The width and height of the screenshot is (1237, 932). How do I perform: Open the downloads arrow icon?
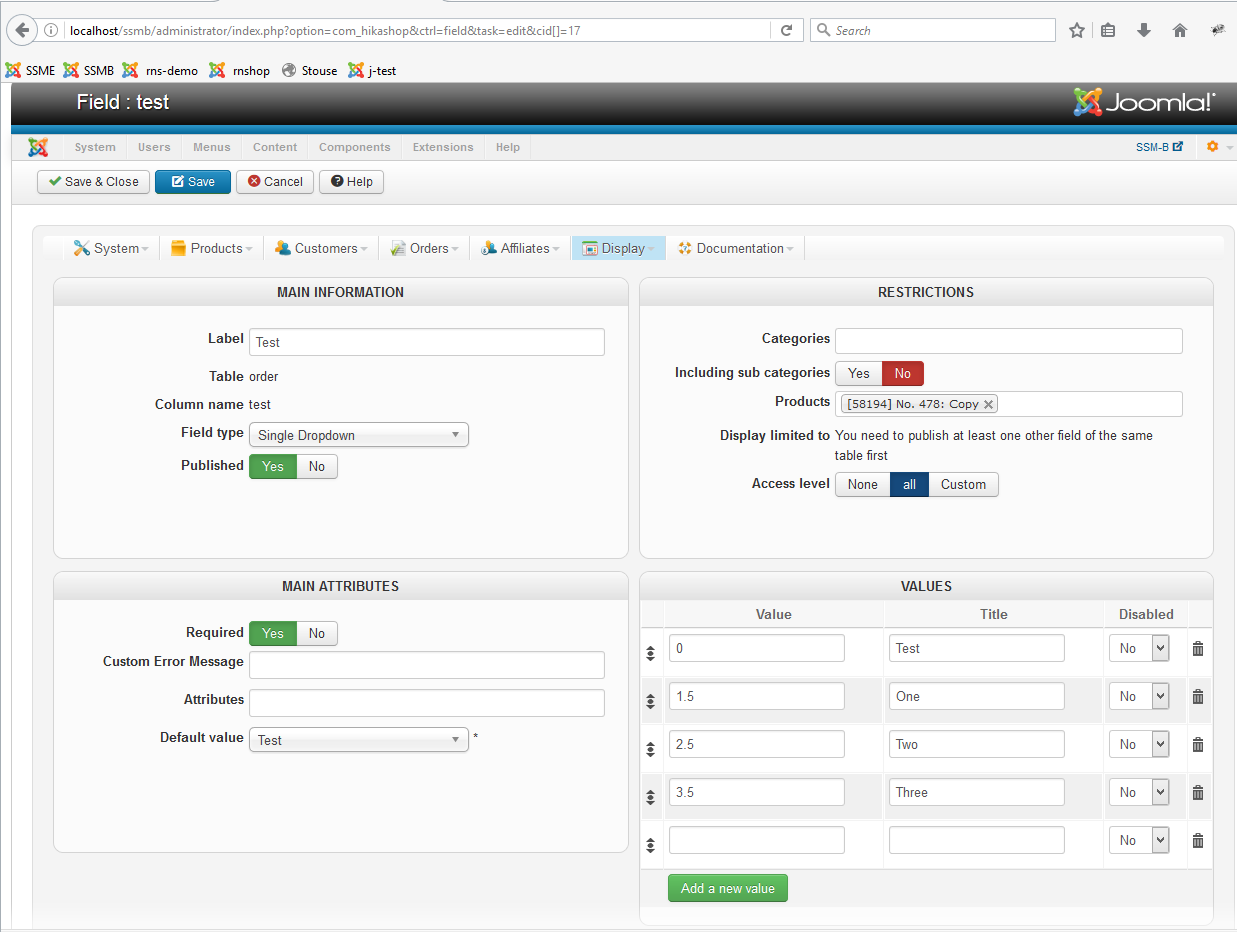click(x=1144, y=30)
